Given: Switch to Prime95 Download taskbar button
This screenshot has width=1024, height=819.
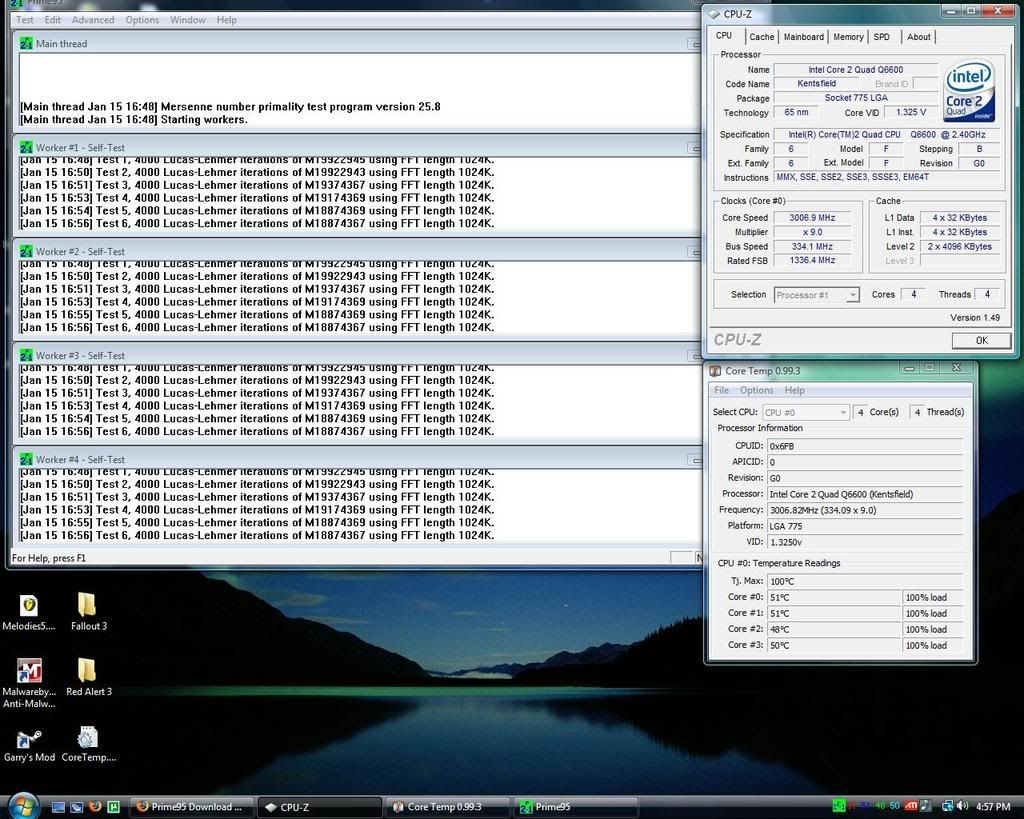Looking at the screenshot, I should pyautogui.click(x=191, y=807).
